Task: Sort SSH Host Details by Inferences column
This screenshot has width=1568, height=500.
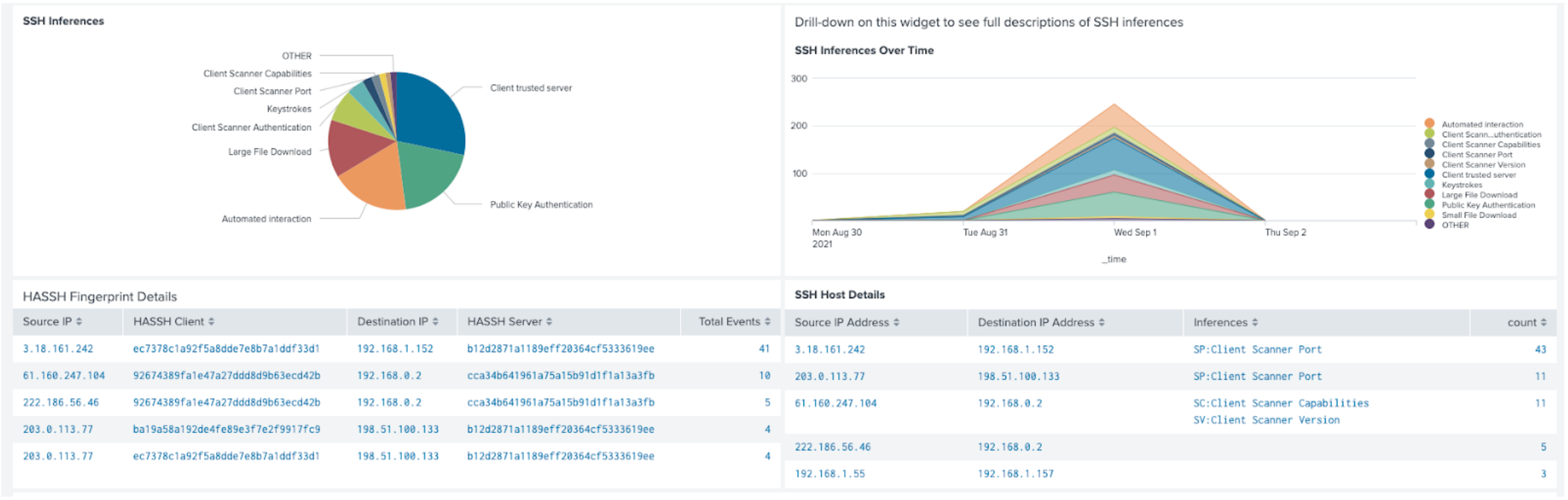Action: pyautogui.click(x=1225, y=322)
